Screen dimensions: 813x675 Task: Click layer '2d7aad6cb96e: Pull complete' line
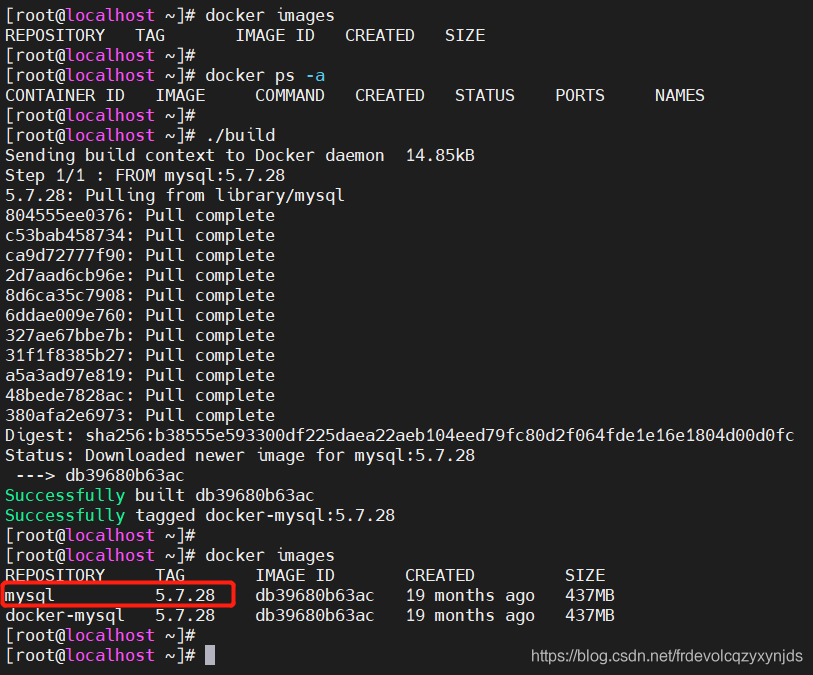pos(140,275)
